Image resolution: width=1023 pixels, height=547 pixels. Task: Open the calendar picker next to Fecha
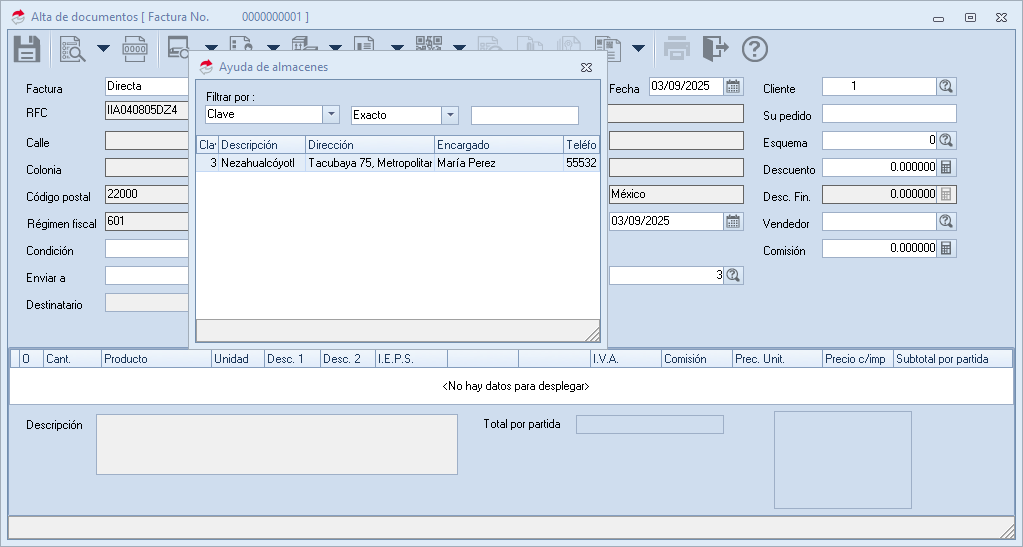click(733, 87)
